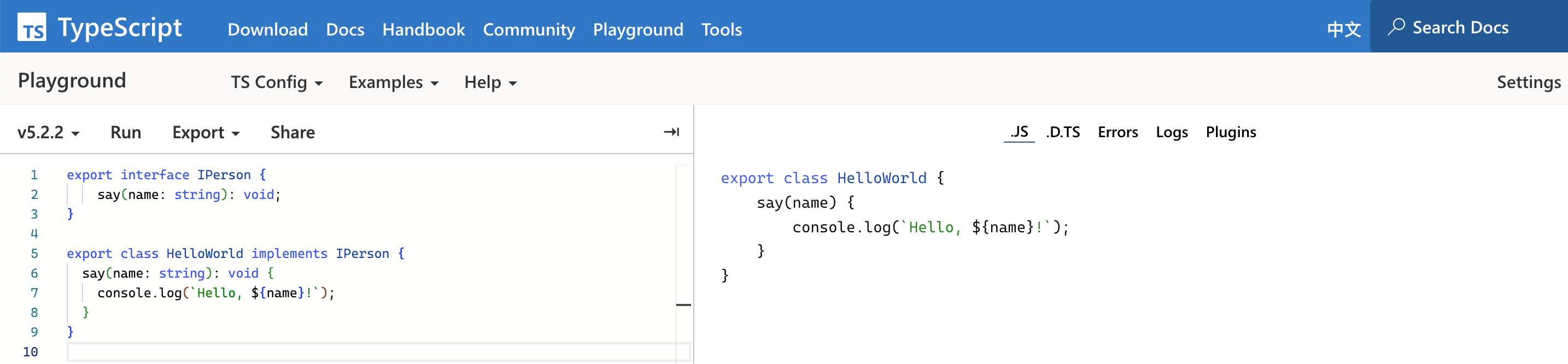Focus the Search Docs field

tap(1469, 26)
